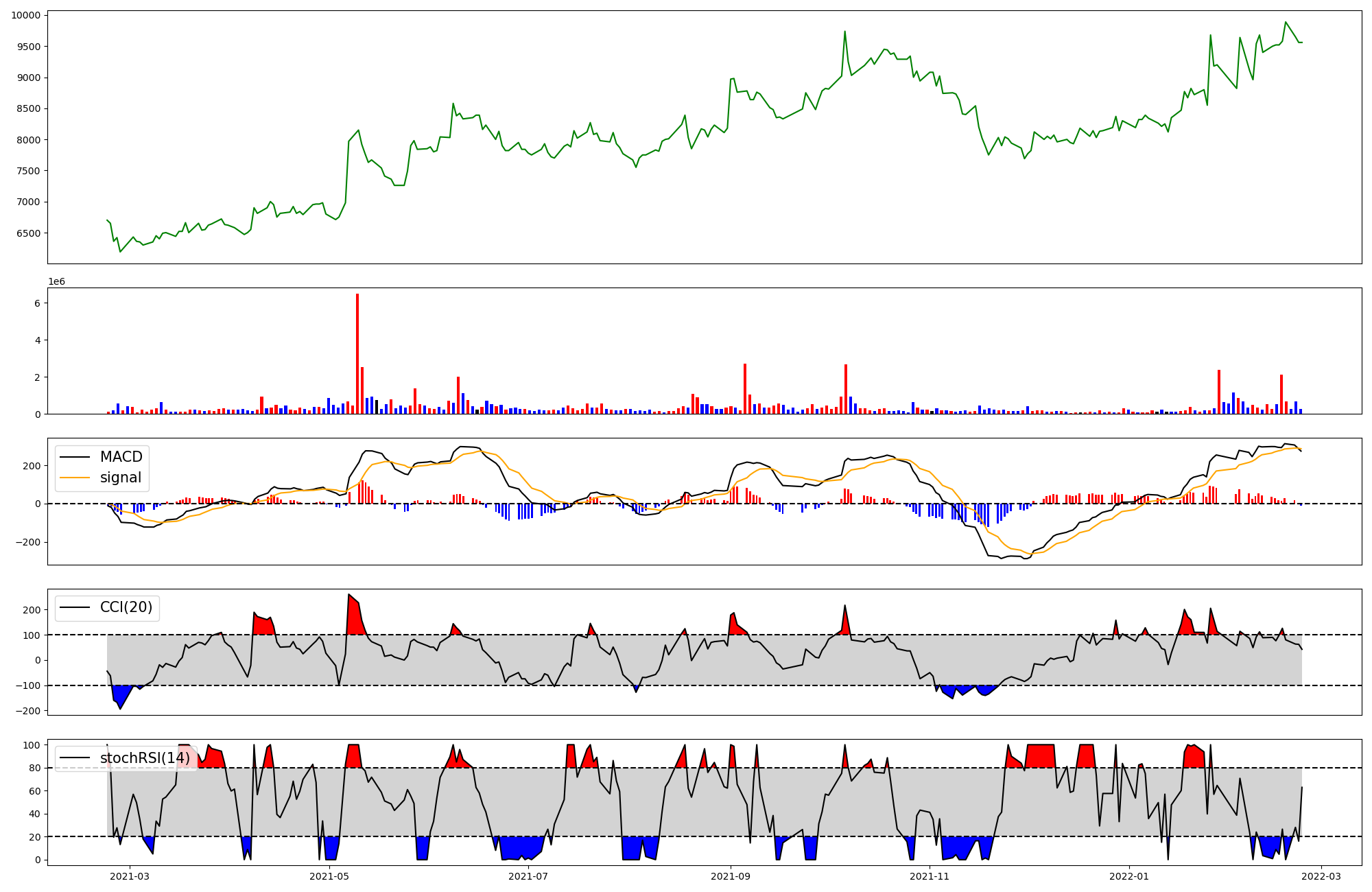Click the tallest red volume bar
Image resolution: width=1372 pixels, height=892 pixels.
point(357,353)
